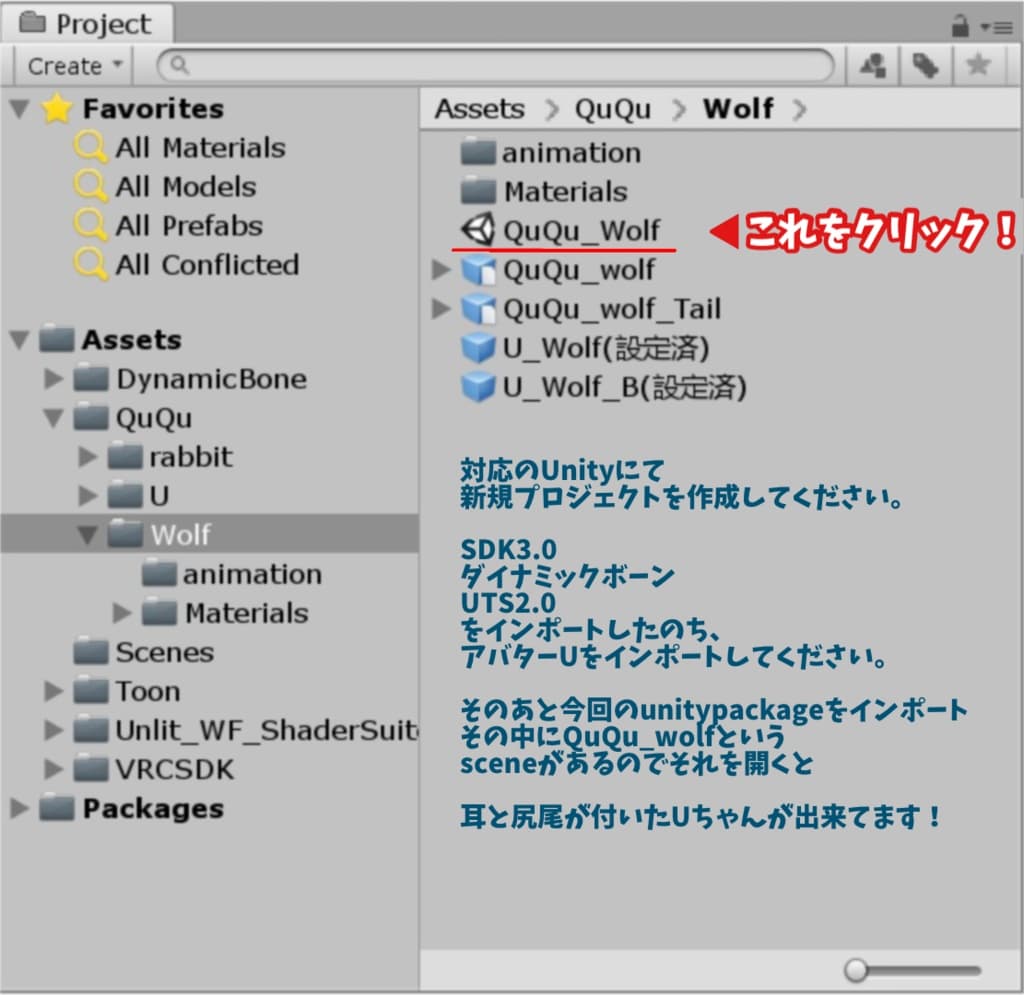This screenshot has height=995, width=1024.
Task: Select the Unlit_WF_ShaderSuite folder icon
Action: click(x=90, y=730)
